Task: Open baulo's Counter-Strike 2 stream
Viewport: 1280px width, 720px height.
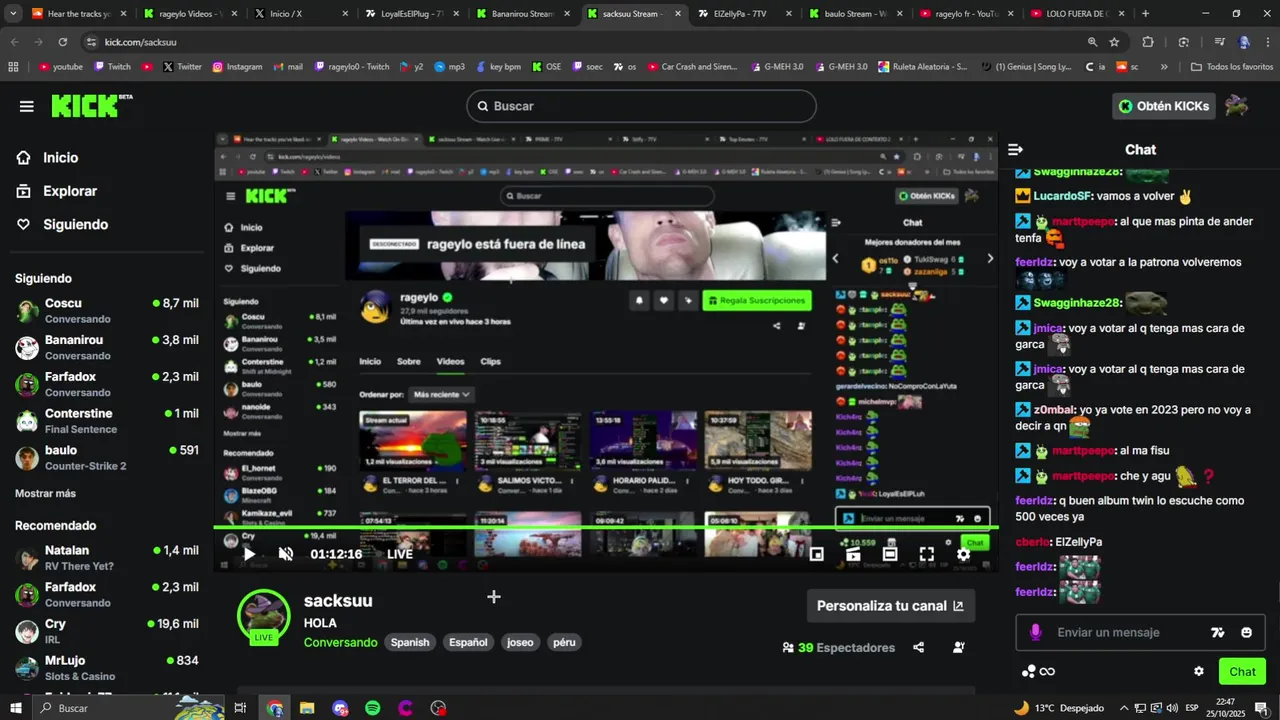Action: 107,458
